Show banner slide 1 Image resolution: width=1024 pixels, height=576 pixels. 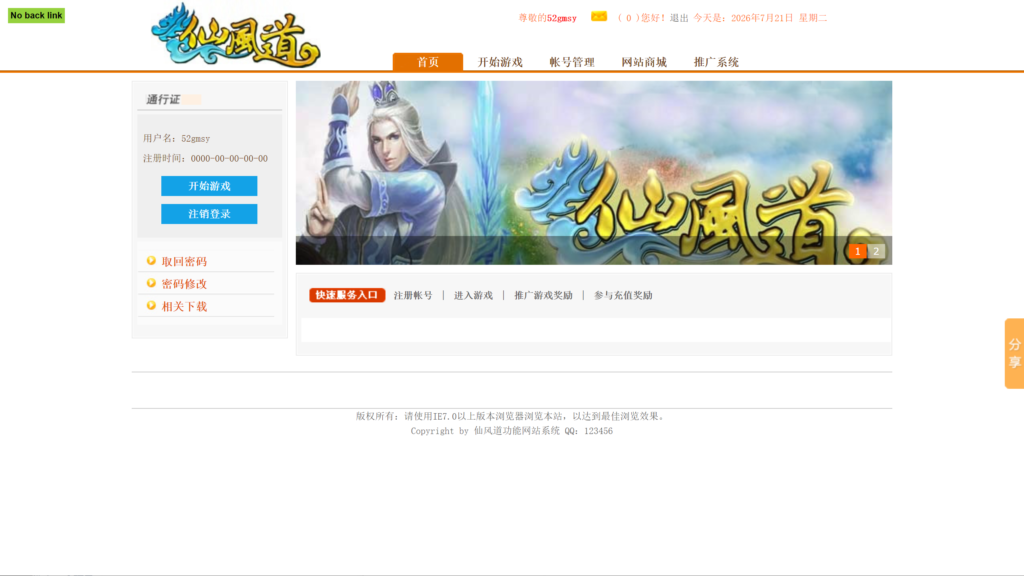857,251
